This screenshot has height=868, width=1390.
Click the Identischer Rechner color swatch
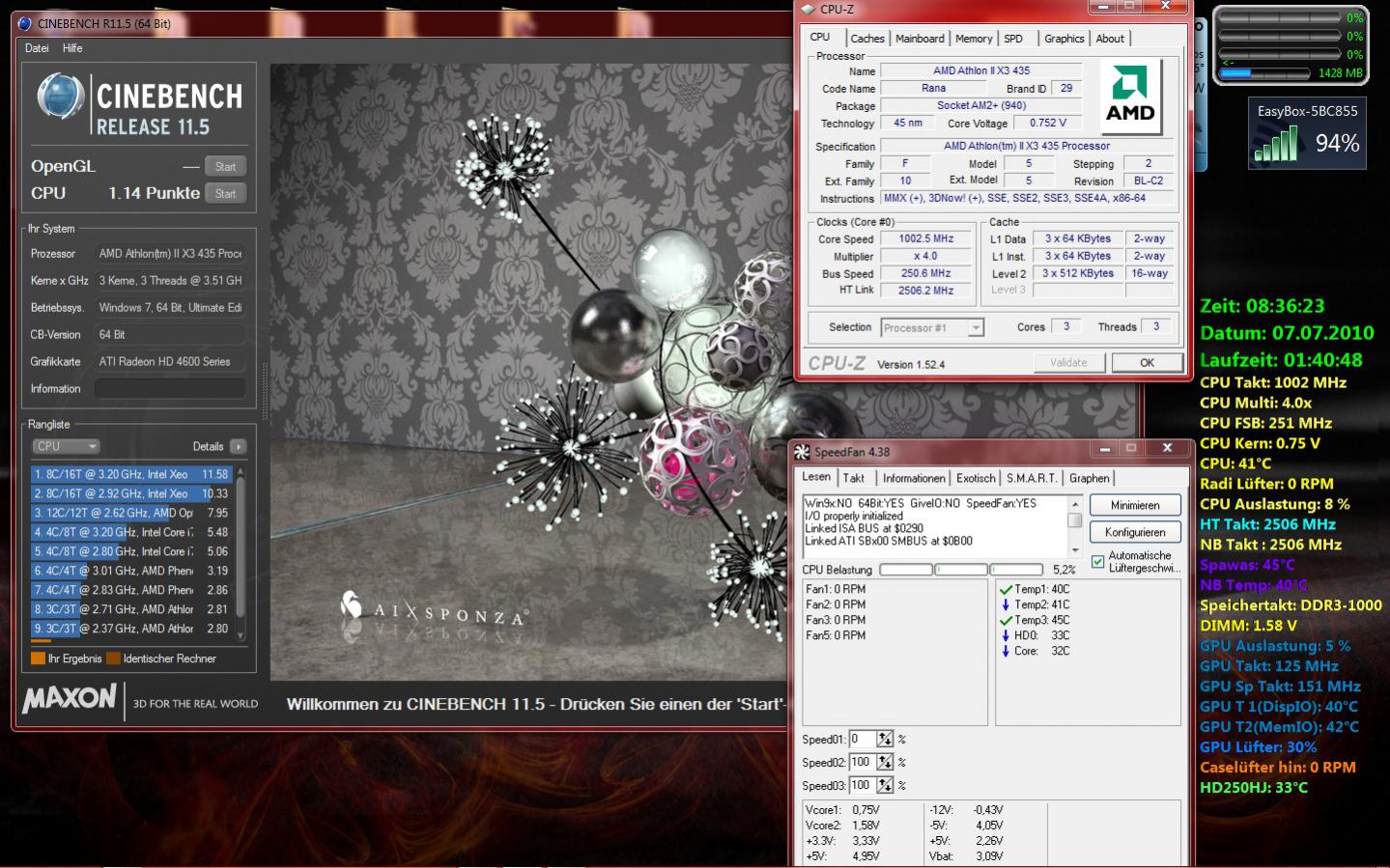pos(113,658)
